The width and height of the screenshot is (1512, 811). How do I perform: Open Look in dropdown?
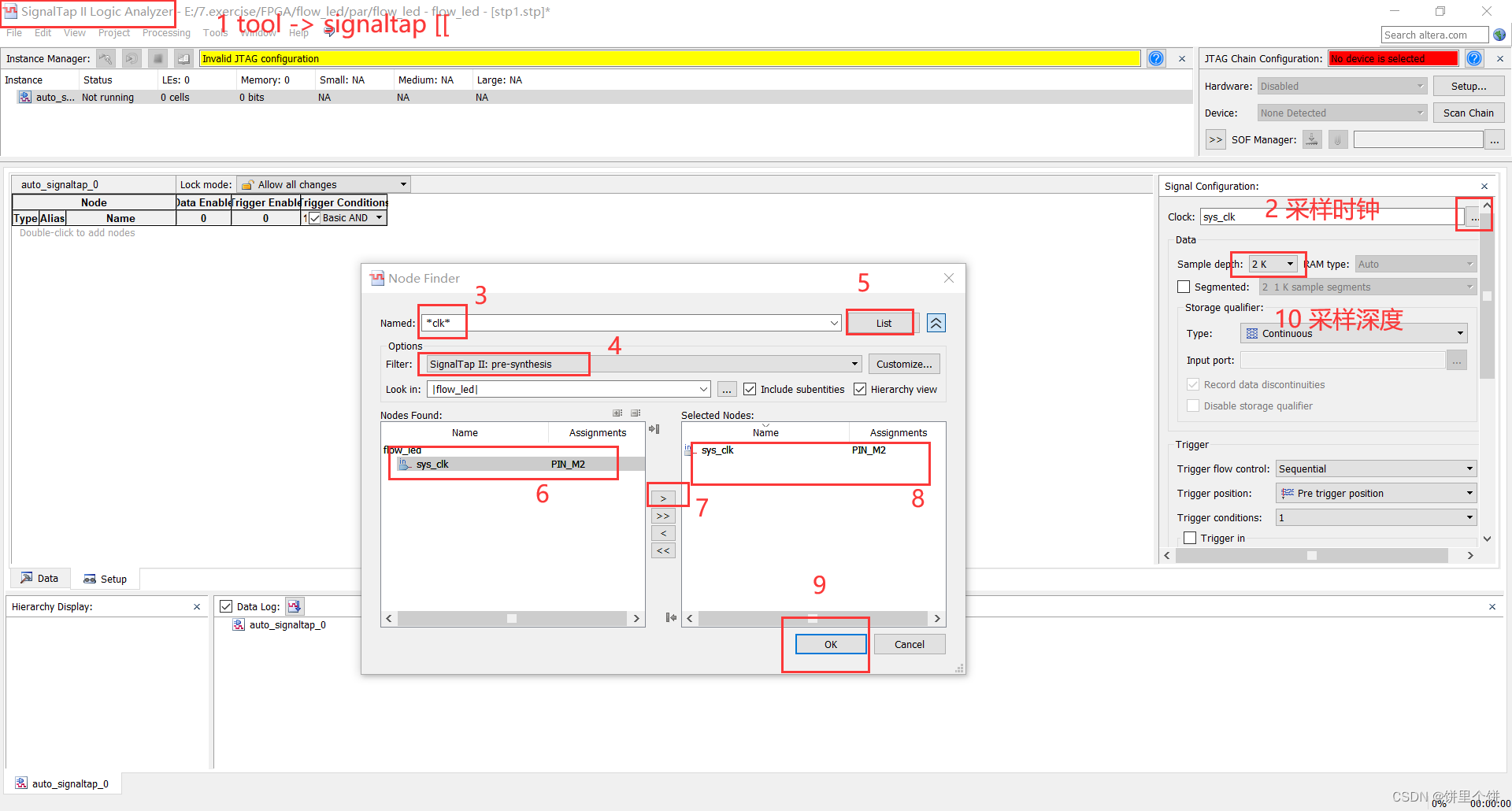[569, 389]
